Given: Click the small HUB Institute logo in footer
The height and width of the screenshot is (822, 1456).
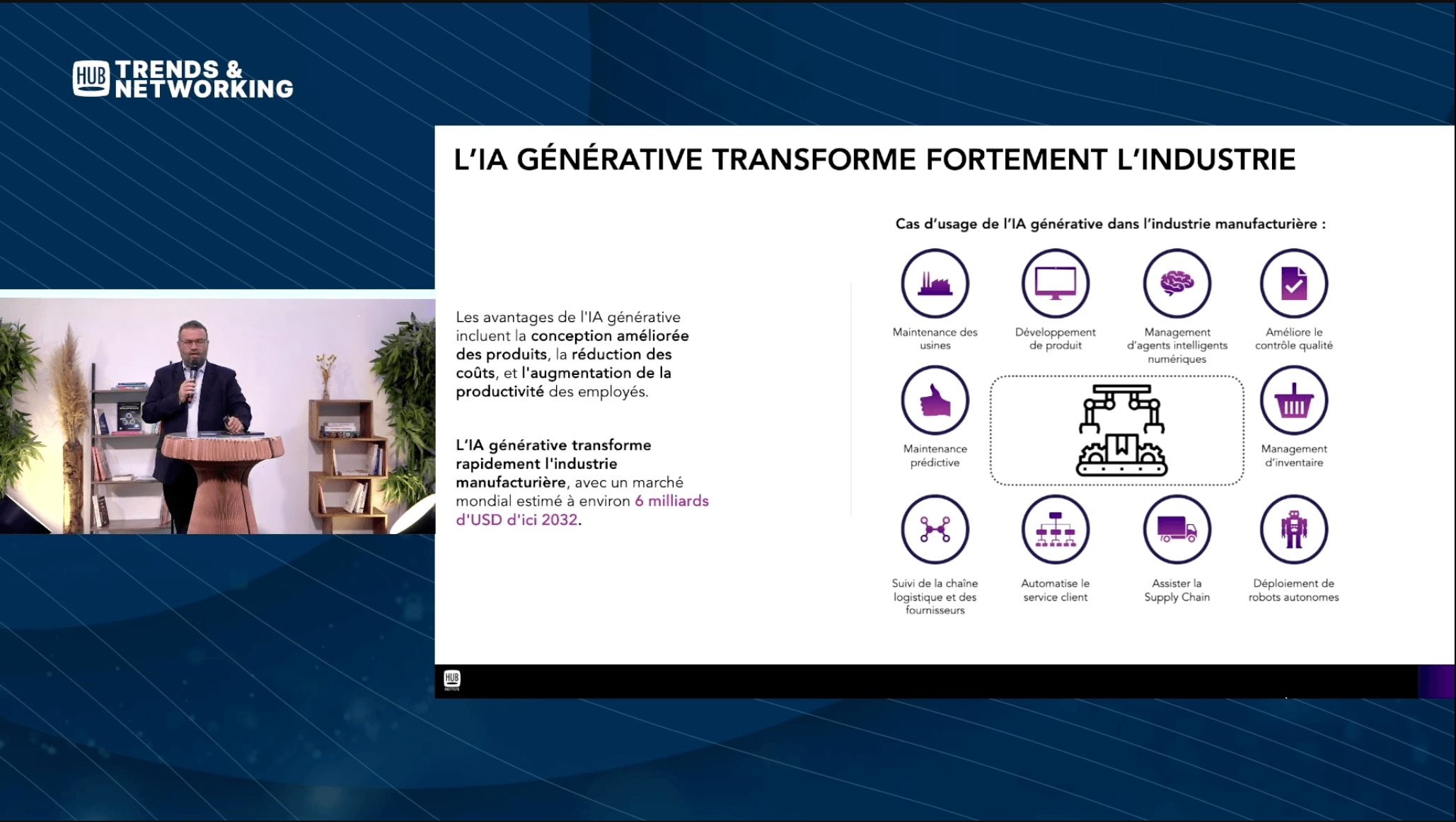Looking at the screenshot, I should click(x=451, y=680).
